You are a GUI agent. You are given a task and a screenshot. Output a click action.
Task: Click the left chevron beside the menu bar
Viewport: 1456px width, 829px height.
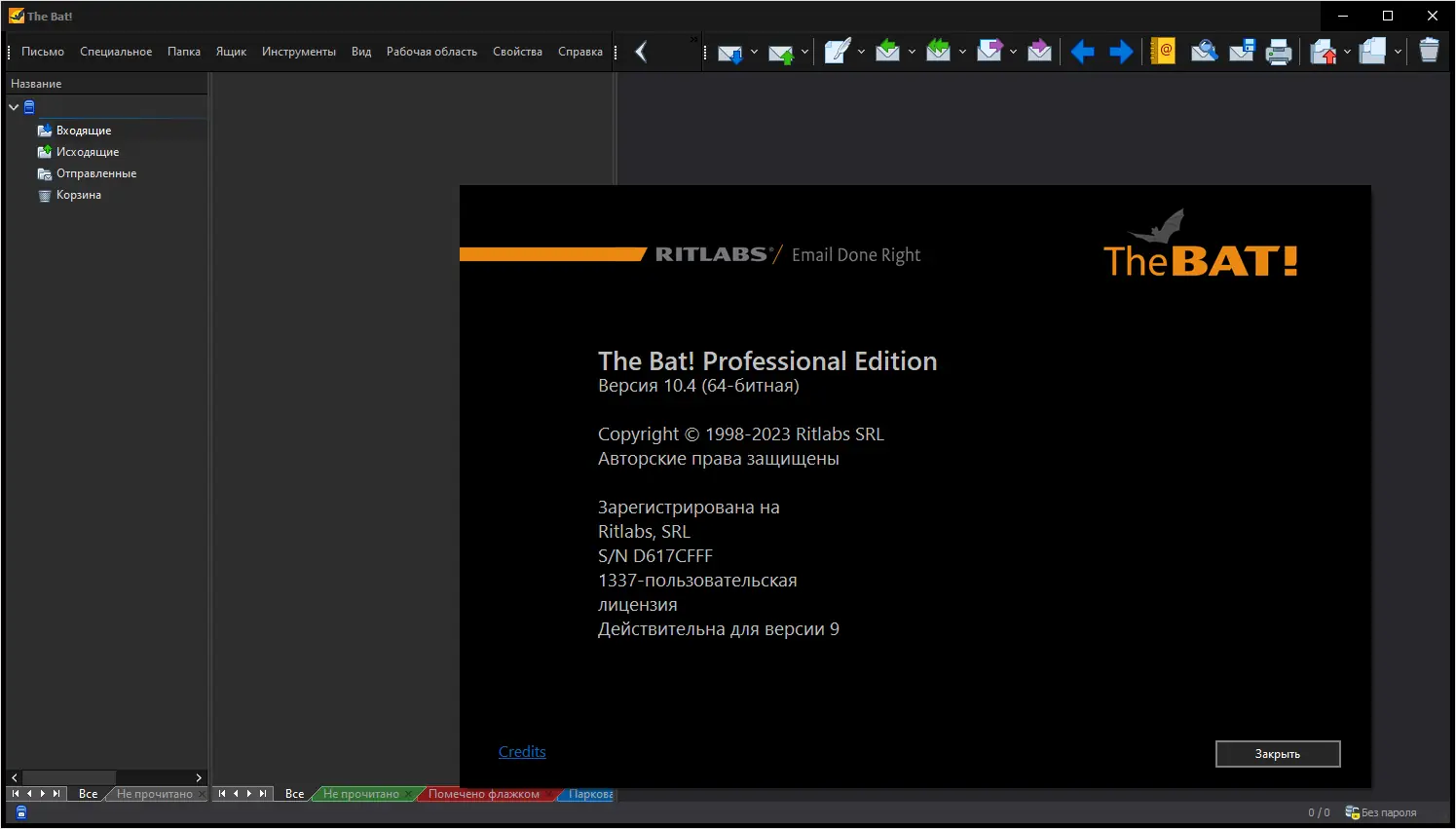(641, 52)
